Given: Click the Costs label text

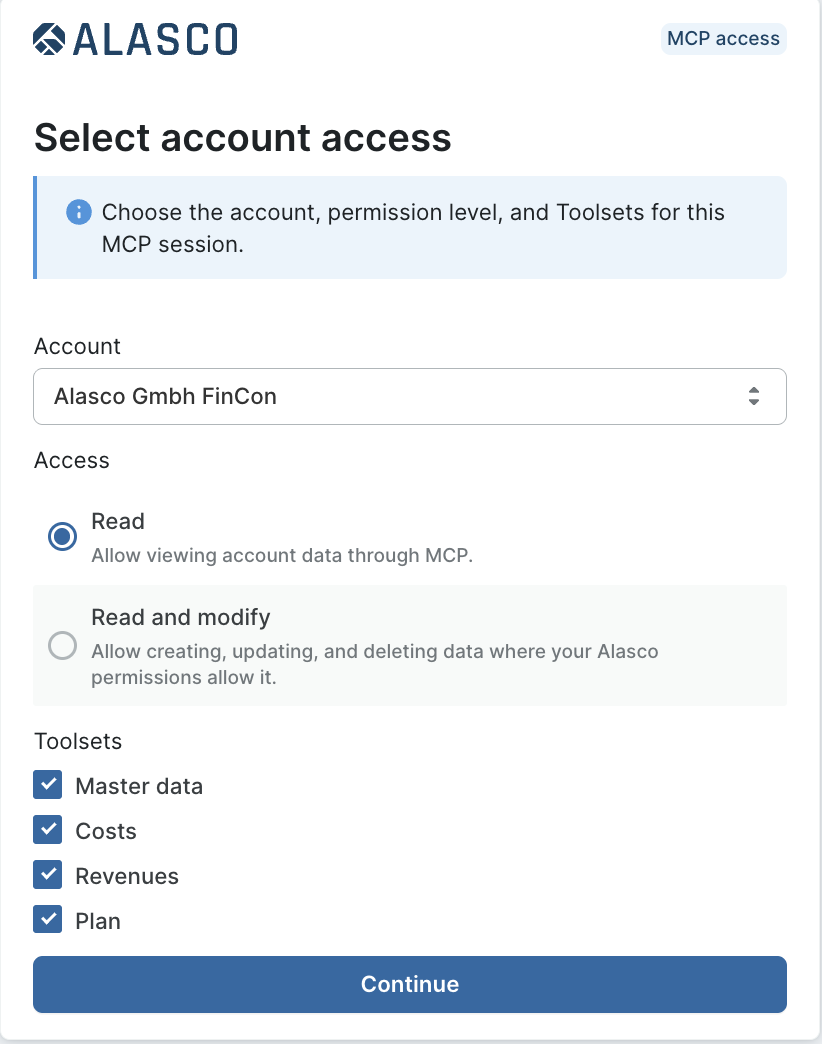Looking at the screenshot, I should (x=106, y=831).
